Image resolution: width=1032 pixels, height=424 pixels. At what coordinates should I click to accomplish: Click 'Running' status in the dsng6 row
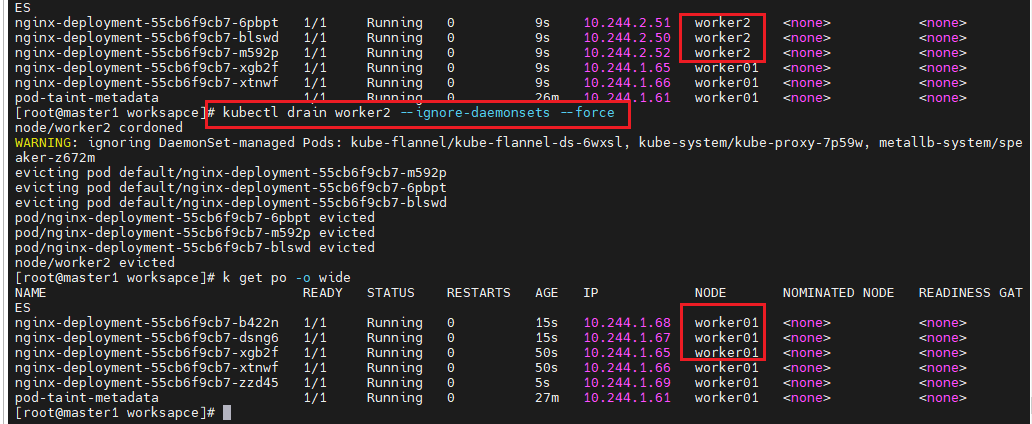pos(394,338)
